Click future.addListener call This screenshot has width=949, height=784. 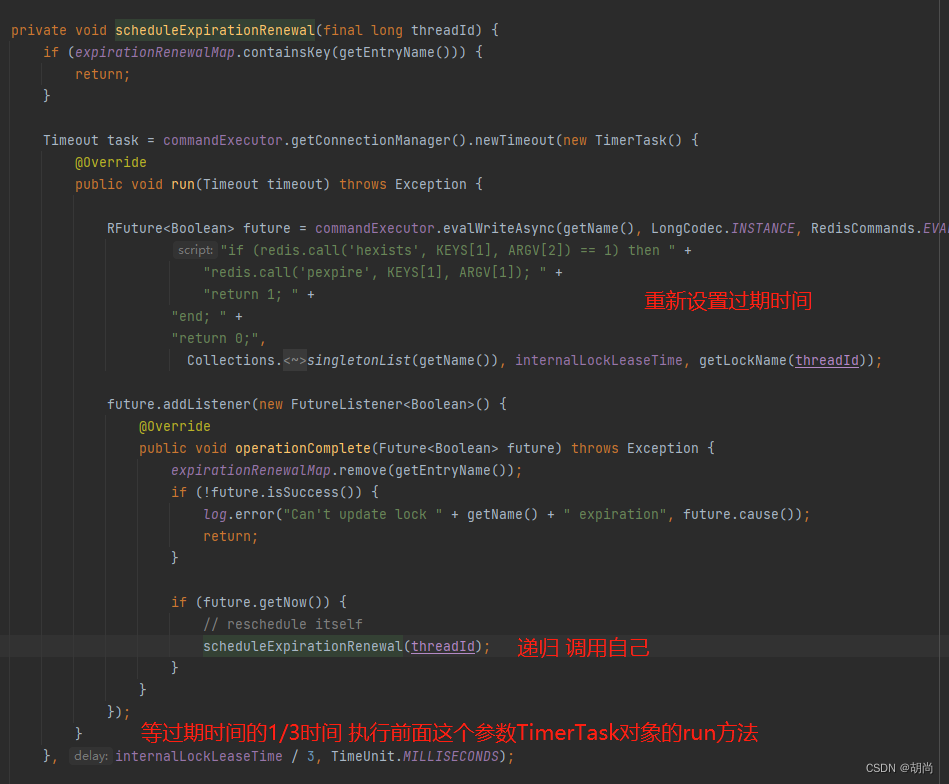click(x=179, y=404)
